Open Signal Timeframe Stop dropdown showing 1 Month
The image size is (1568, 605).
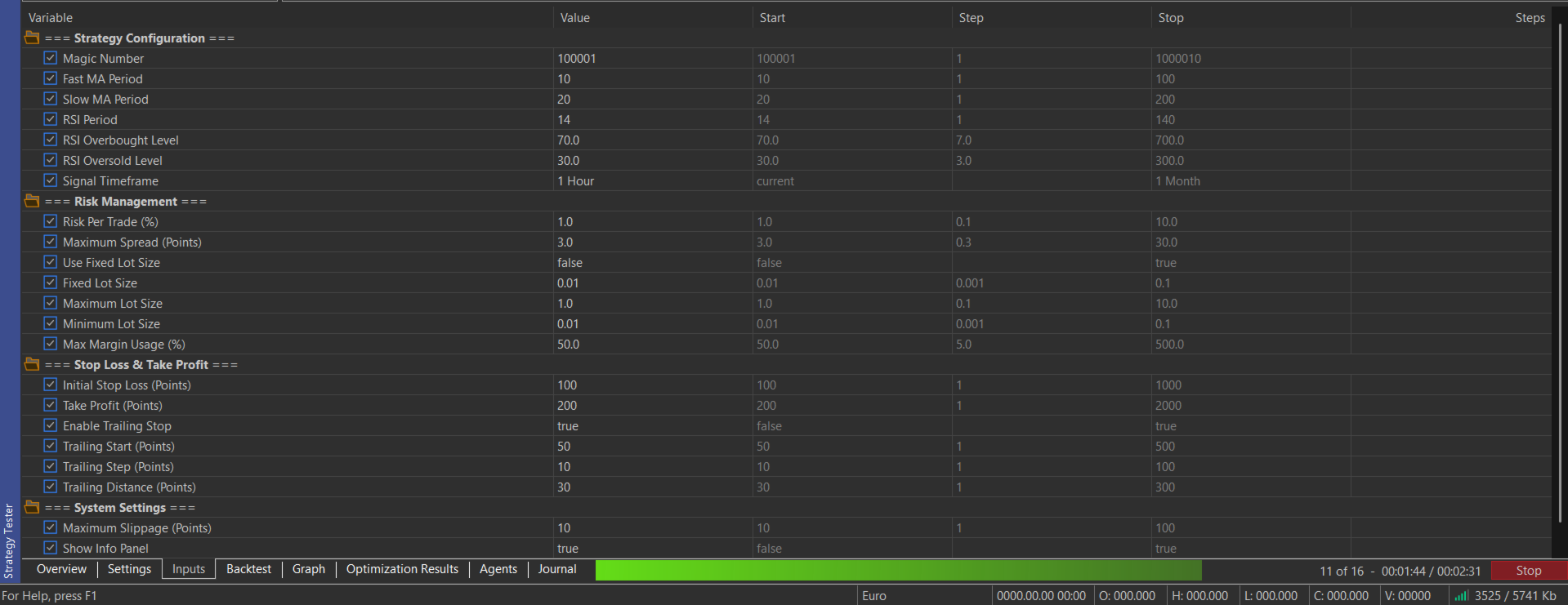tap(1251, 181)
